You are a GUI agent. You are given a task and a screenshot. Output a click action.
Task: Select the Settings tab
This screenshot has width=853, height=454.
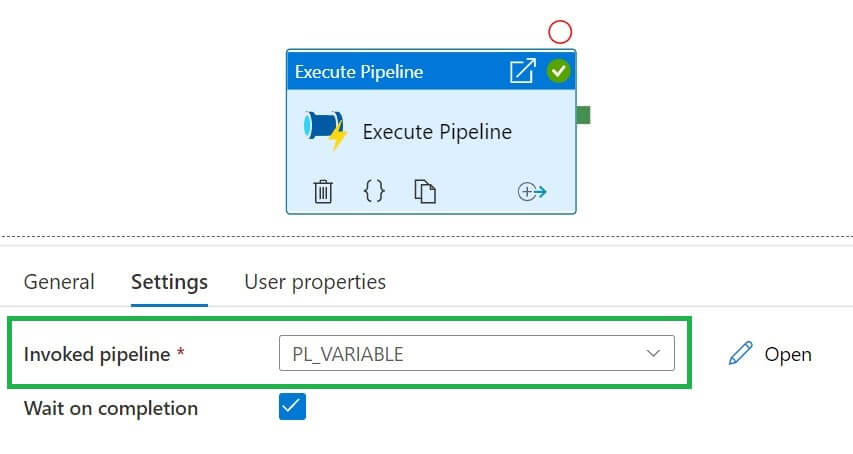169,282
